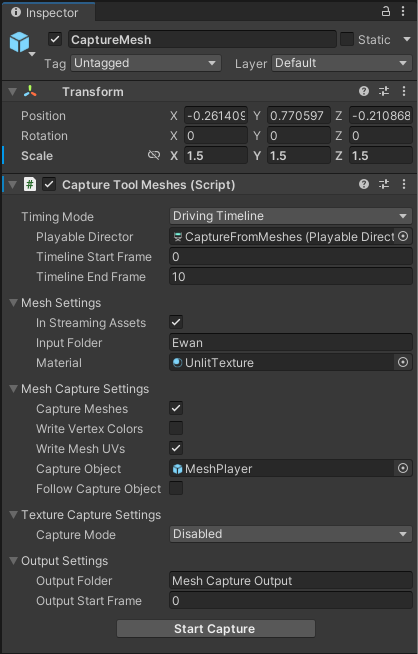418x654 pixels.
Task: Select the Inspector tab
Action: pos(48,13)
